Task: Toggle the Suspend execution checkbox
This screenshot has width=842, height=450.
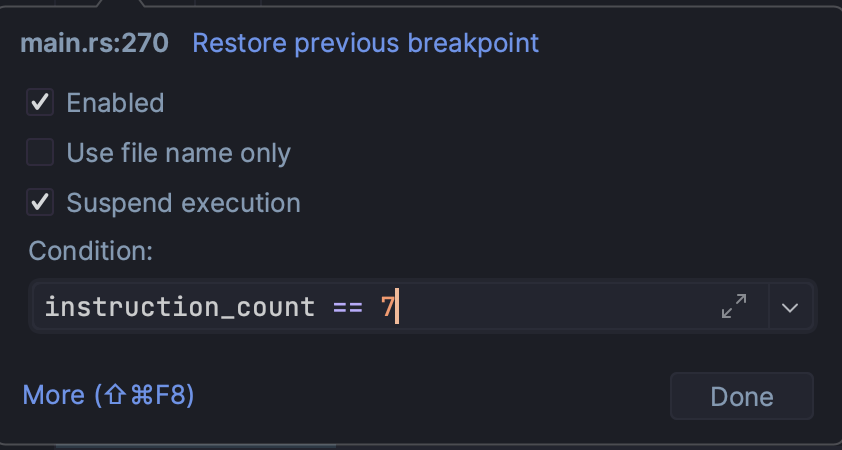Action: click(x=40, y=203)
